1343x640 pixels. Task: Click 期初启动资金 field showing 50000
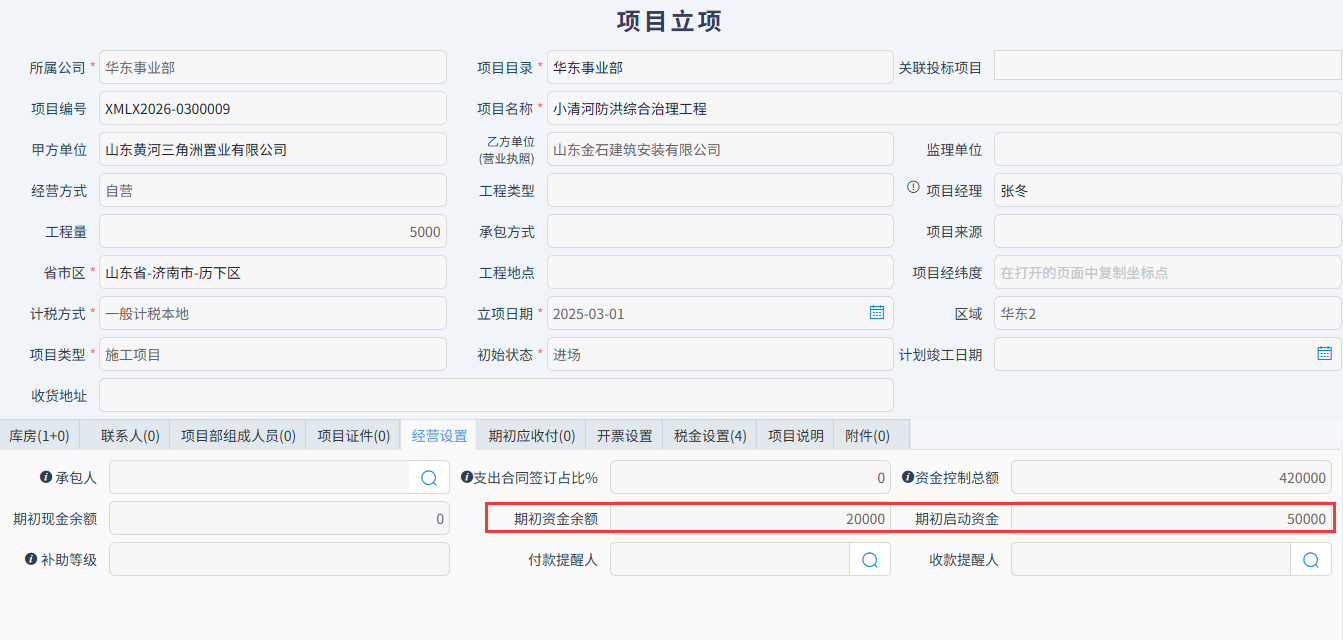coord(1173,519)
